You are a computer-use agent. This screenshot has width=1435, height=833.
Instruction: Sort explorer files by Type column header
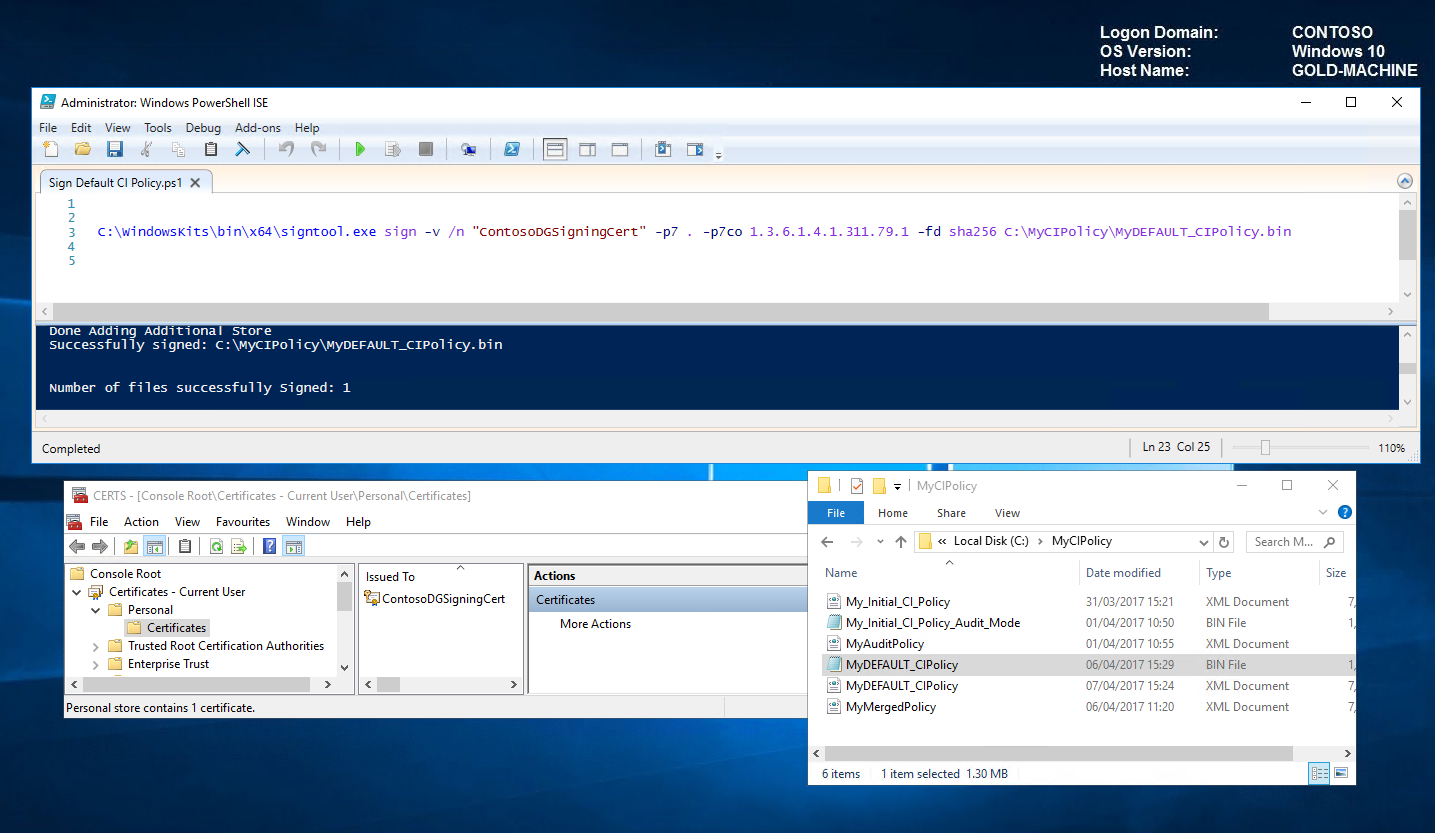click(x=1218, y=573)
